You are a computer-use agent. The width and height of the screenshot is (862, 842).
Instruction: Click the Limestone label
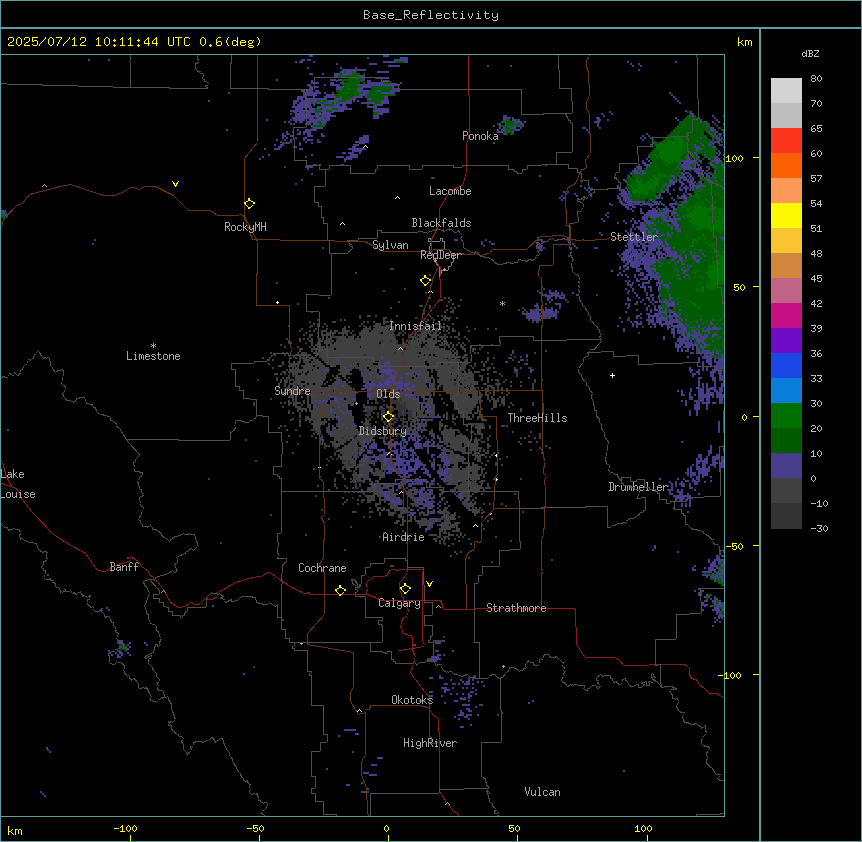tap(153, 356)
